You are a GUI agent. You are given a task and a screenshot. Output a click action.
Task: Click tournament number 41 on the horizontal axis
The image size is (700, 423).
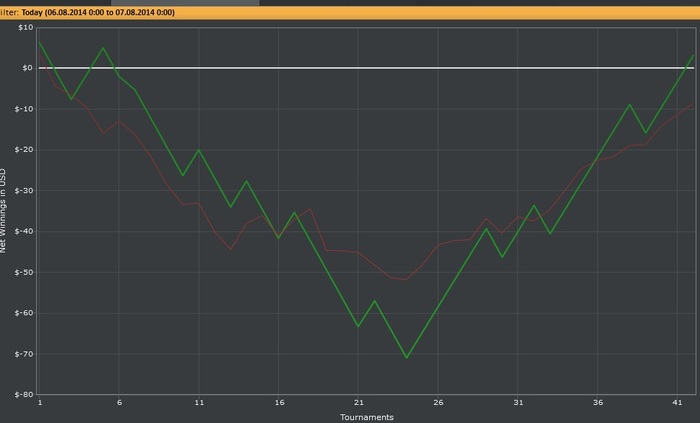point(677,402)
